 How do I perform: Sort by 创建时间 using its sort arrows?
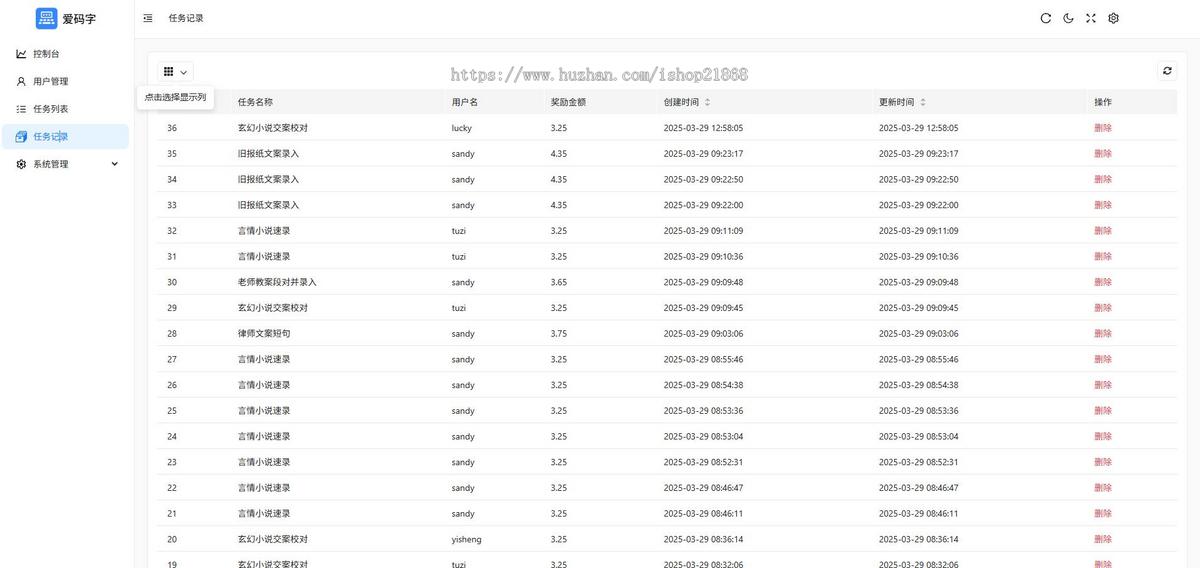tap(707, 102)
